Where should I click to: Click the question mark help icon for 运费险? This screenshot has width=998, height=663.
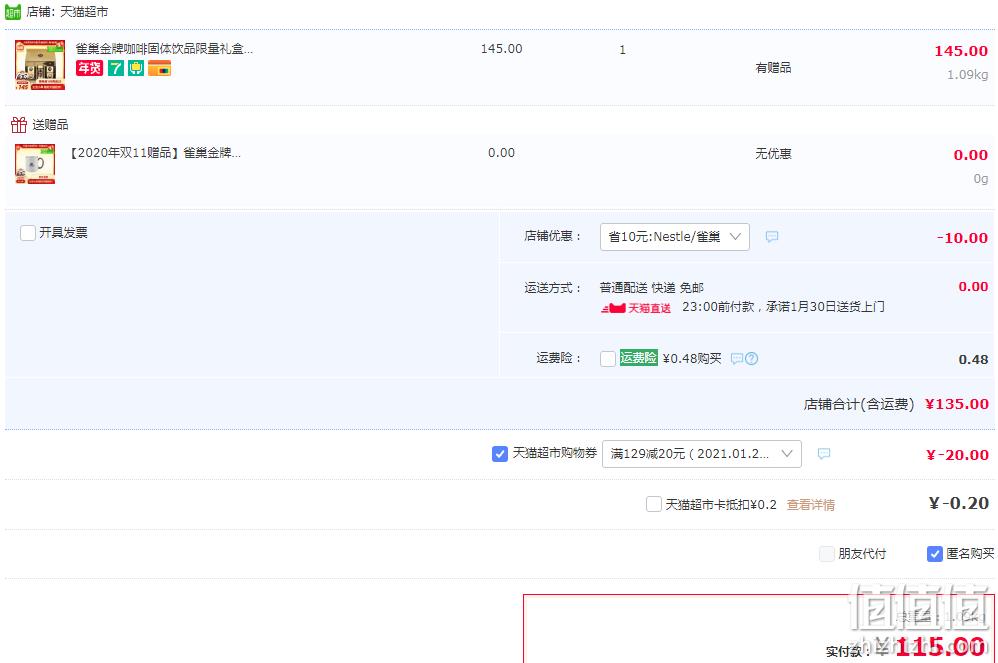[x=751, y=359]
